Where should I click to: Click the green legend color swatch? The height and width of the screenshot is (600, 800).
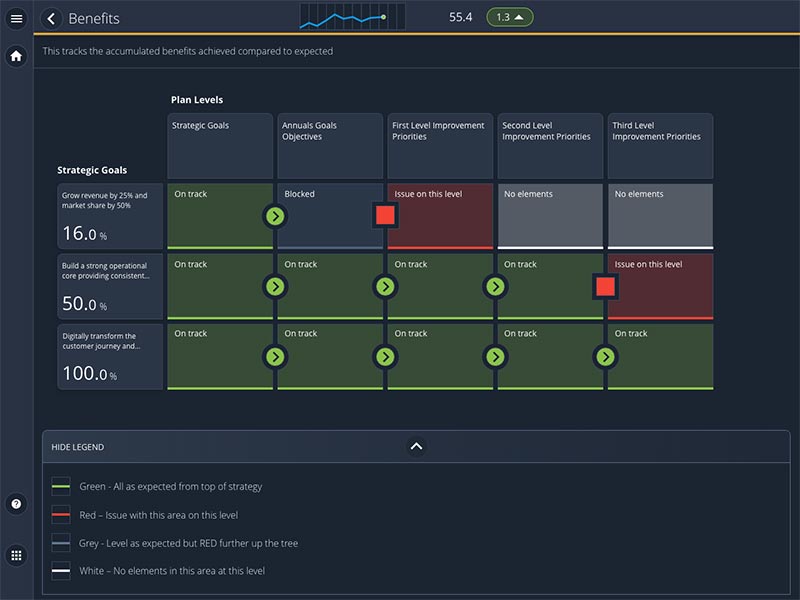[61, 487]
